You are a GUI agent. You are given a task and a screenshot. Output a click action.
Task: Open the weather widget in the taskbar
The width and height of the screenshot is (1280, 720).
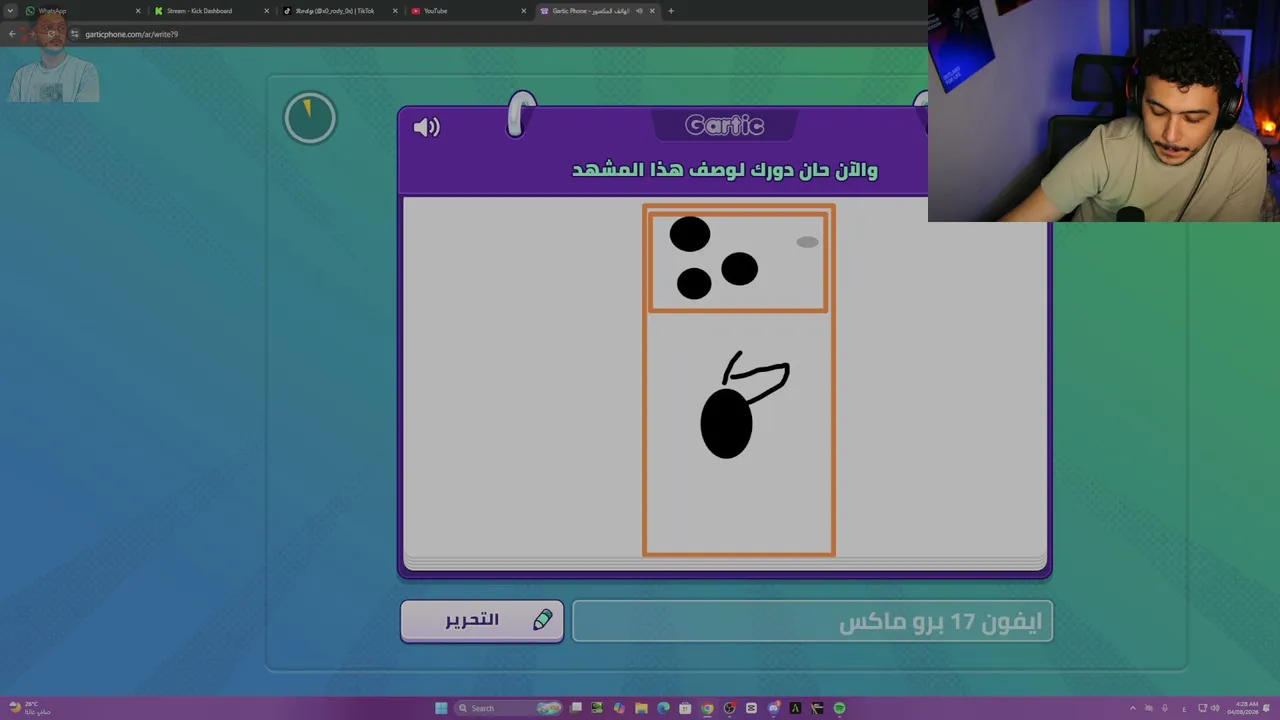[30, 708]
